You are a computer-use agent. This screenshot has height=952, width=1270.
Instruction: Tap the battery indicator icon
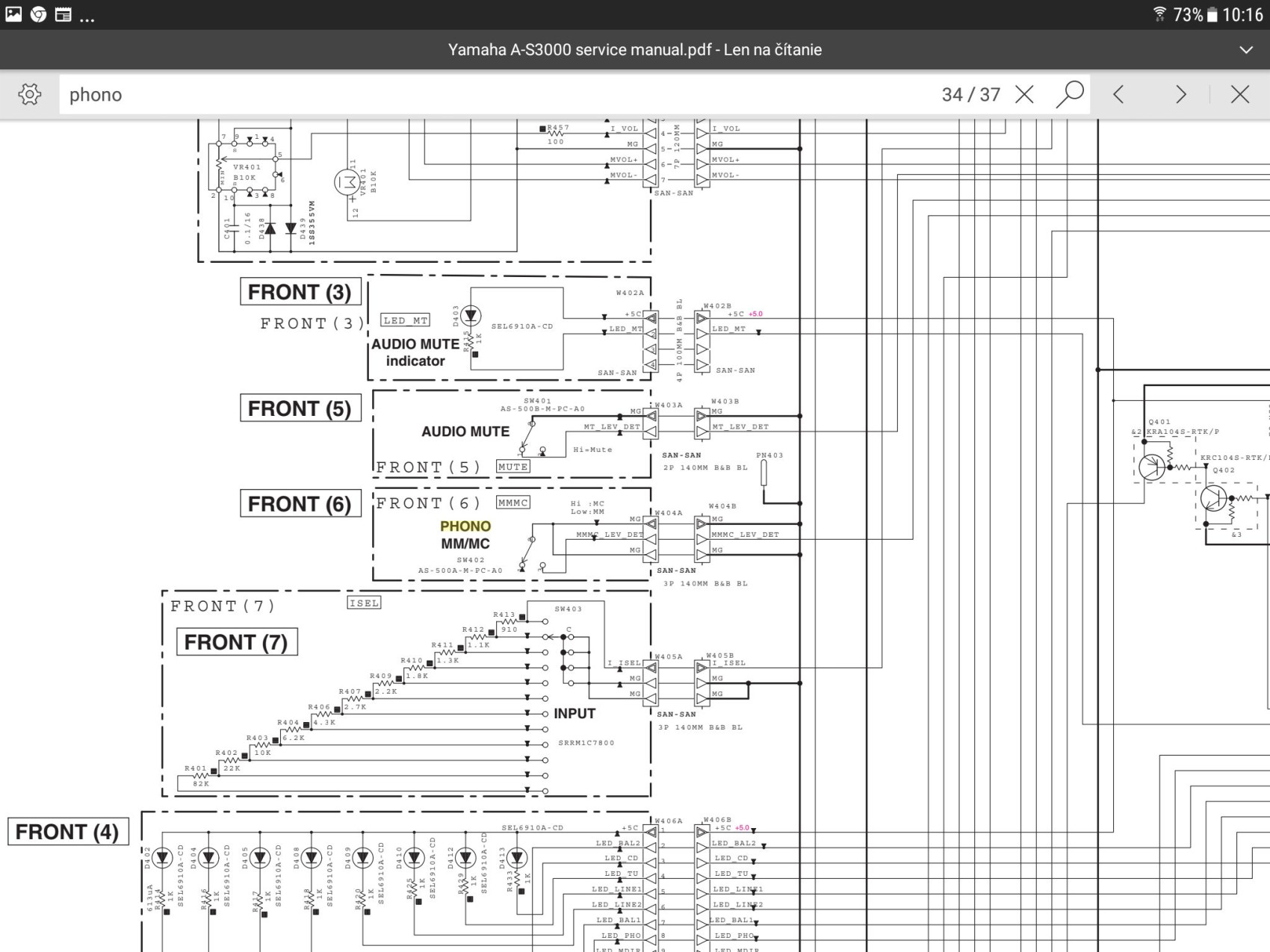tap(1212, 14)
